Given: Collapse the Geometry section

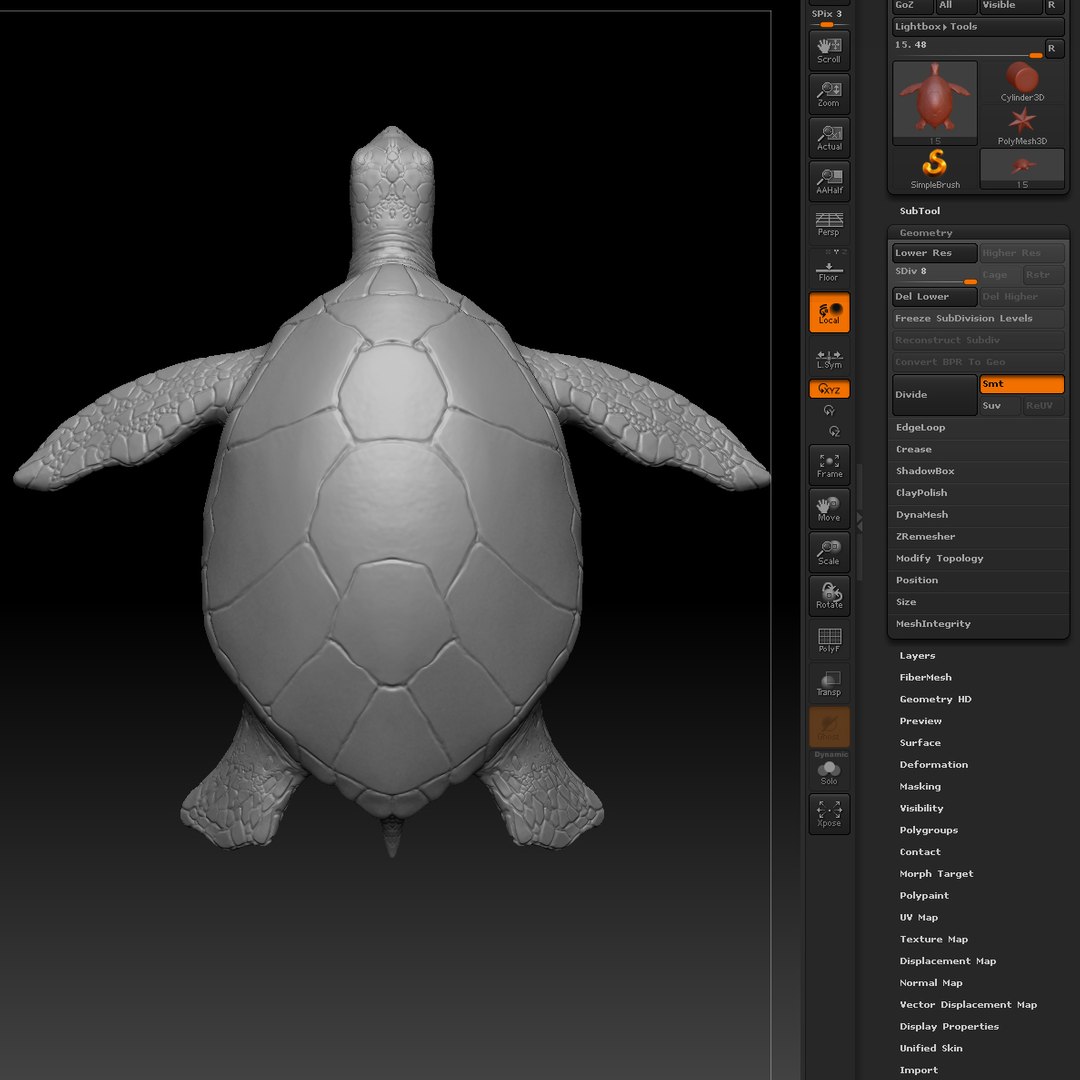Looking at the screenshot, I should (926, 233).
